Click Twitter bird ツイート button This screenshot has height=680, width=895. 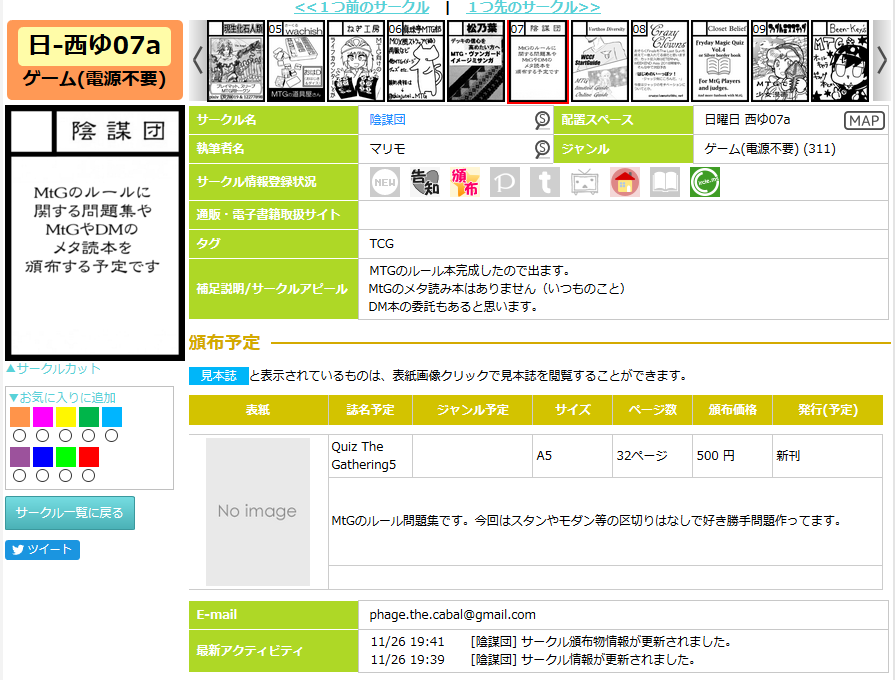pos(42,550)
